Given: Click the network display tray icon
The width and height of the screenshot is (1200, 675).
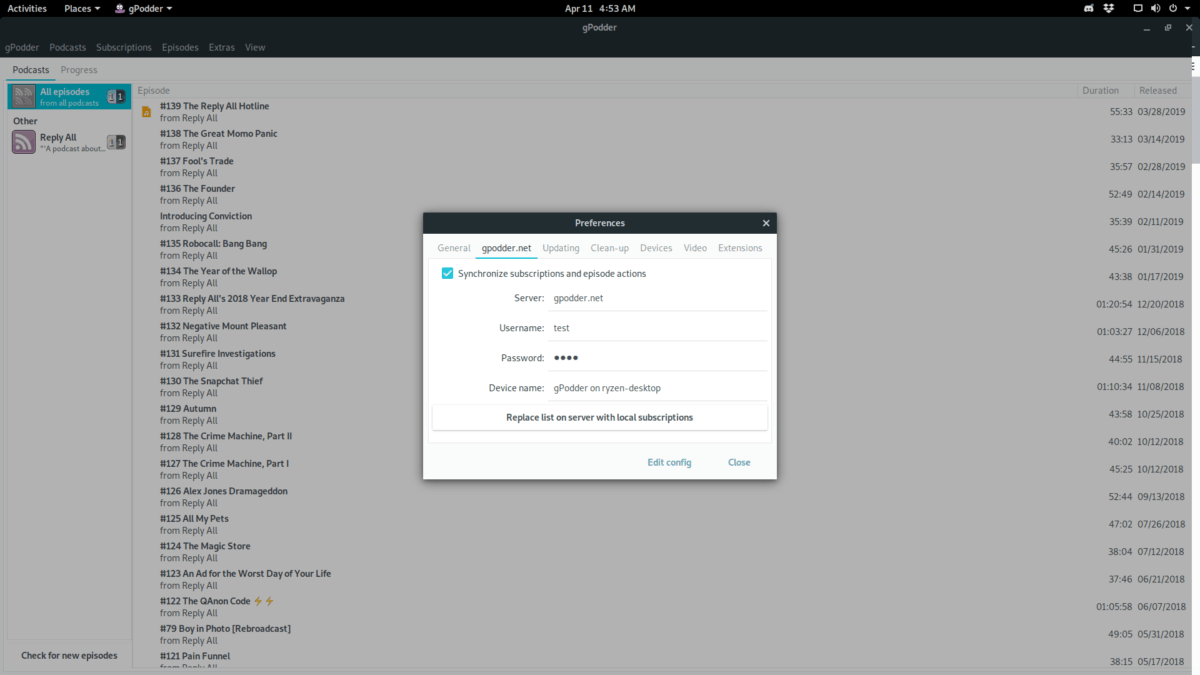Looking at the screenshot, I should click(1139, 8).
